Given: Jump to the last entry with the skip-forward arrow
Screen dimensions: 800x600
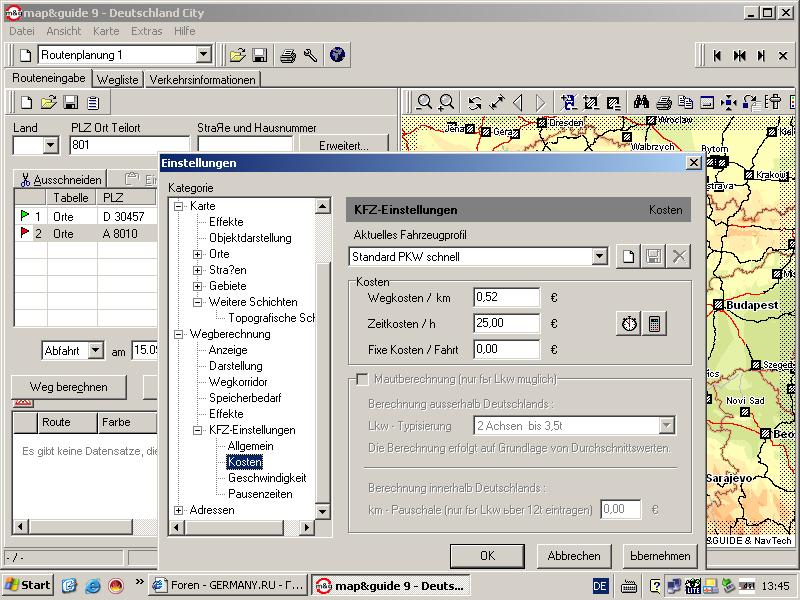Looking at the screenshot, I should click(x=761, y=55).
